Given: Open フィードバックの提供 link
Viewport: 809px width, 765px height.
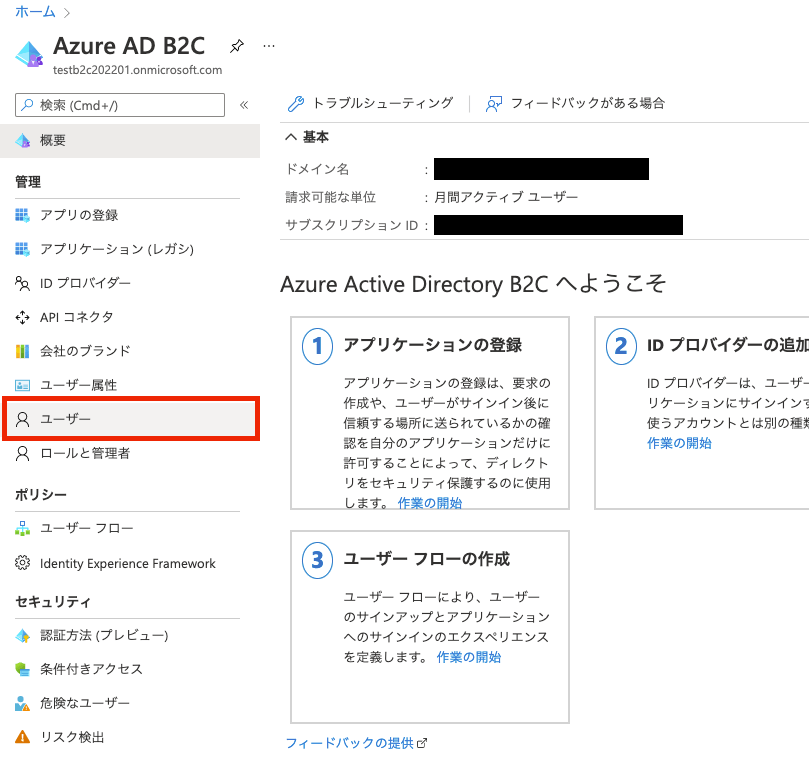Looking at the screenshot, I should coord(349,743).
